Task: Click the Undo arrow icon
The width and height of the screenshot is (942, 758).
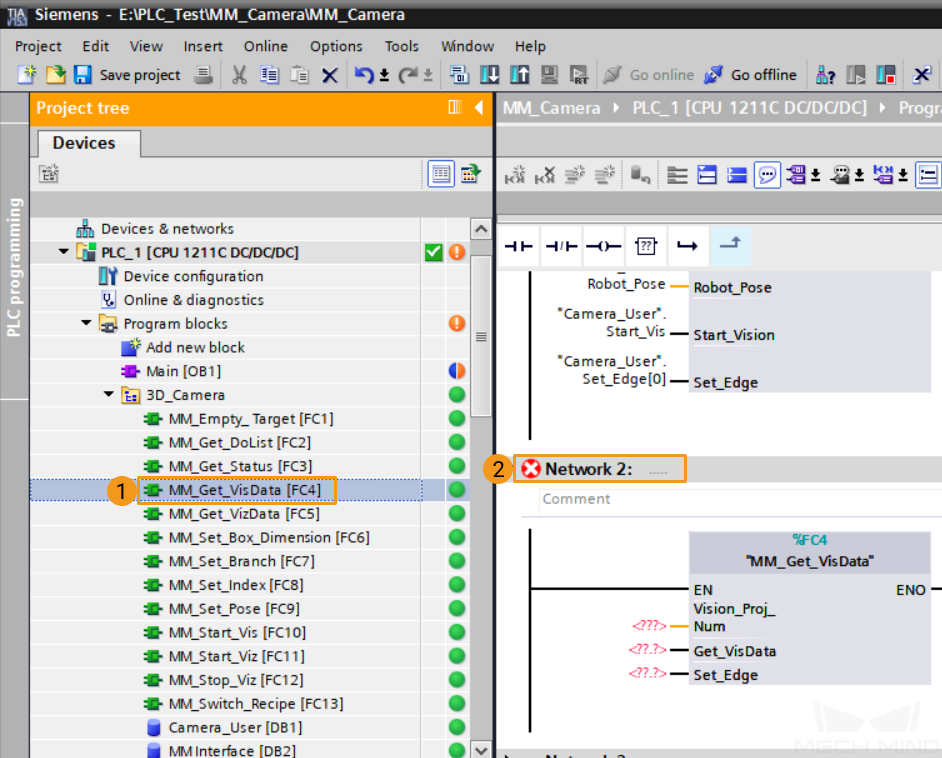Action: [364, 74]
